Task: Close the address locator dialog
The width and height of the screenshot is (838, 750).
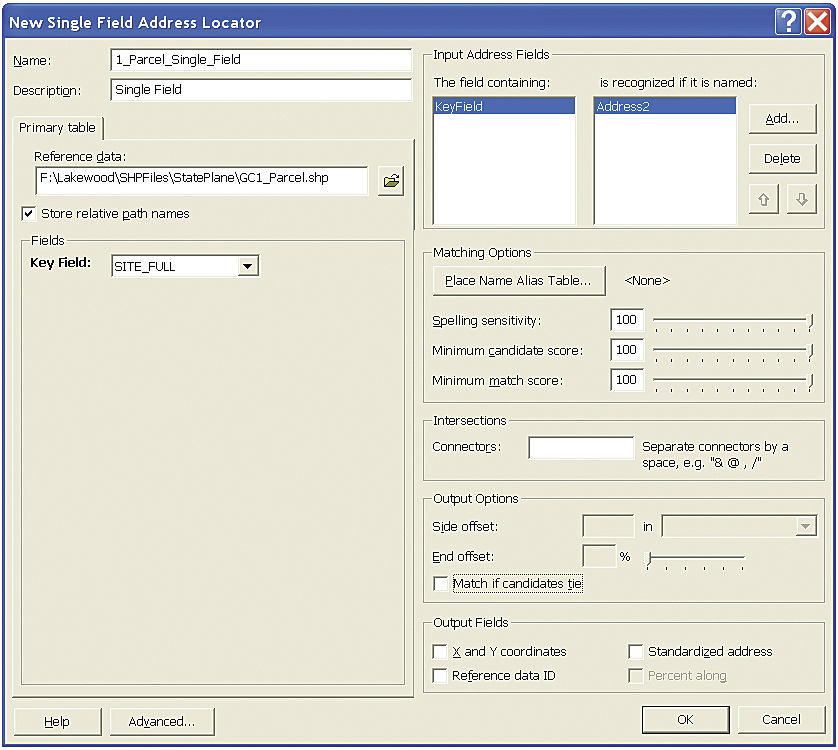Action: [x=817, y=20]
